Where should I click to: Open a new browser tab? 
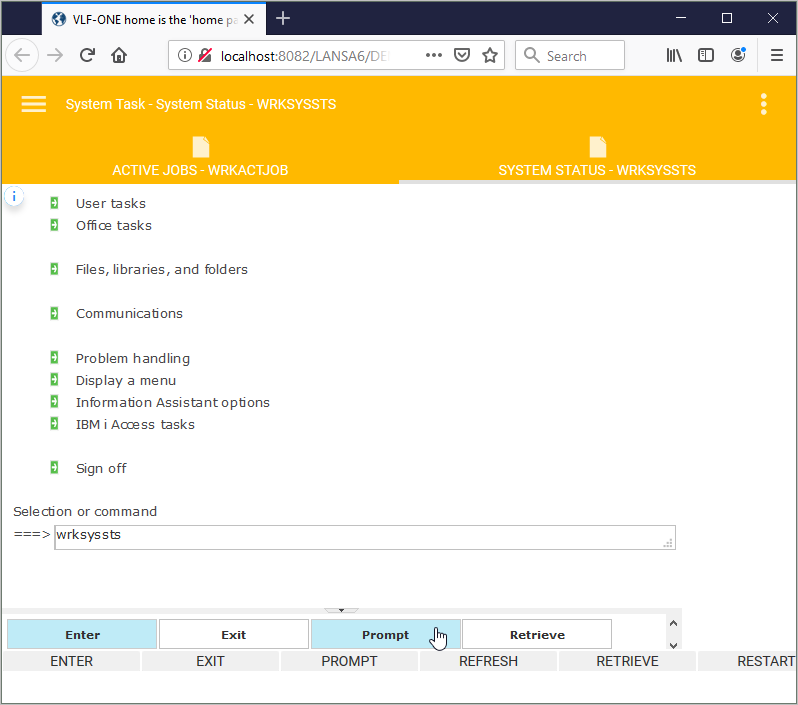(283, 18)
